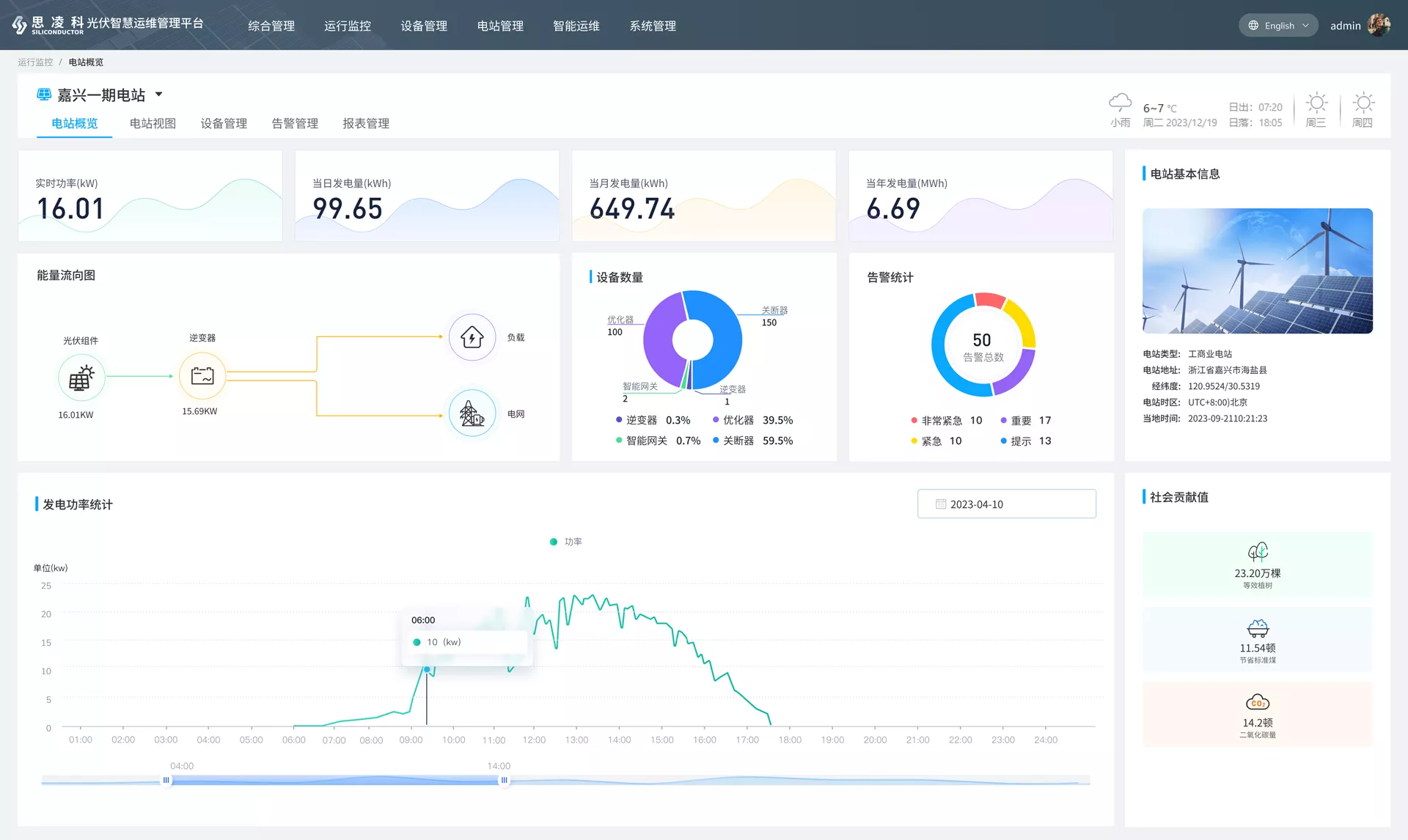Click the 周四 sun forecast icon

[x=1363, y=103]
